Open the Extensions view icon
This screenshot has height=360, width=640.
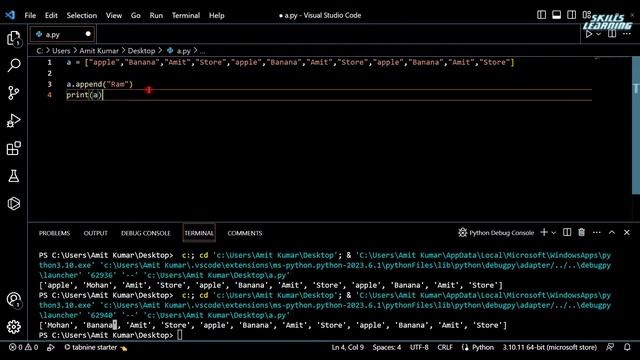click(14, 148)
